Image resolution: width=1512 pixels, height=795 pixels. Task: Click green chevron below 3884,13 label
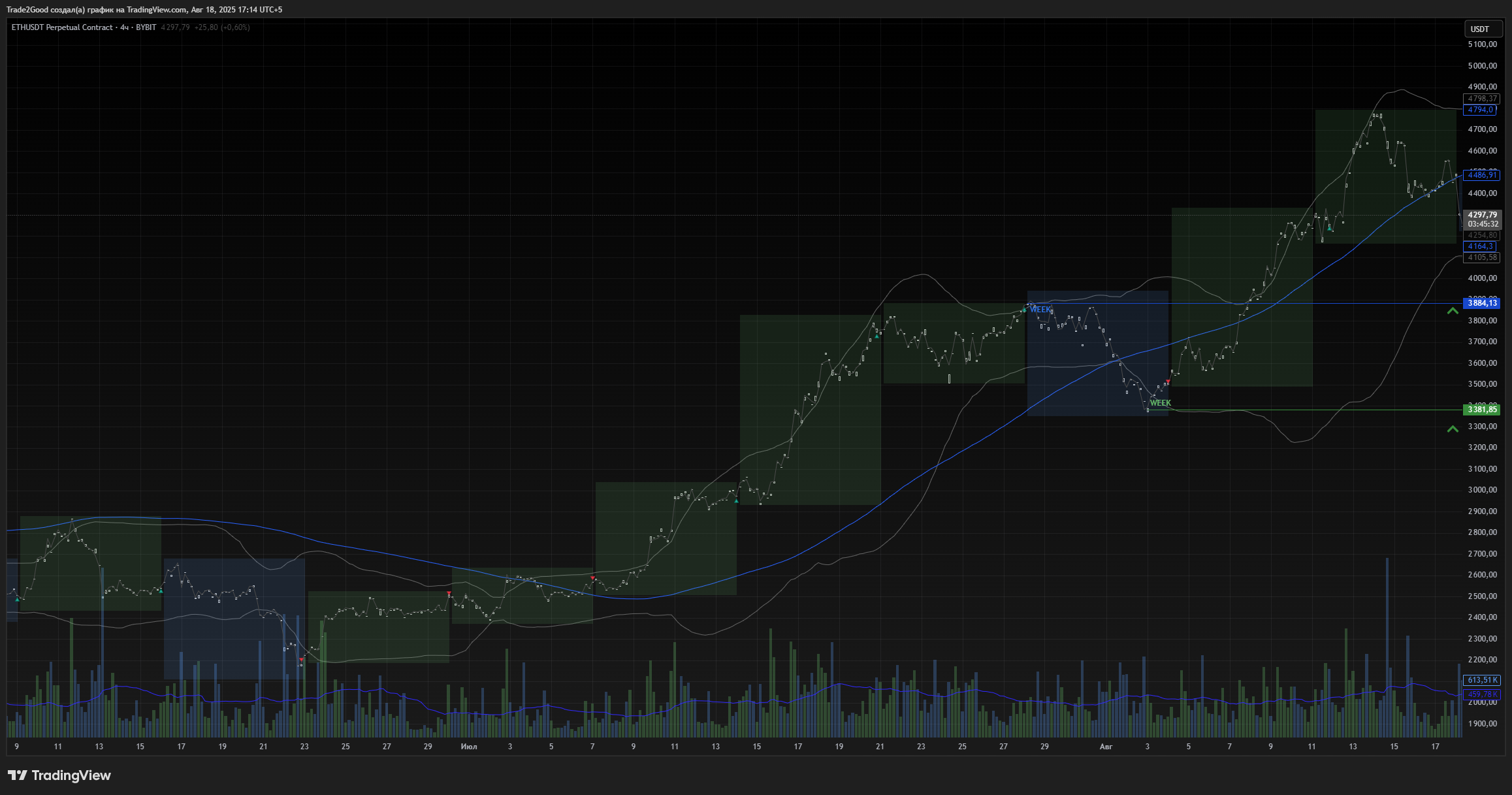(1453, 312)
